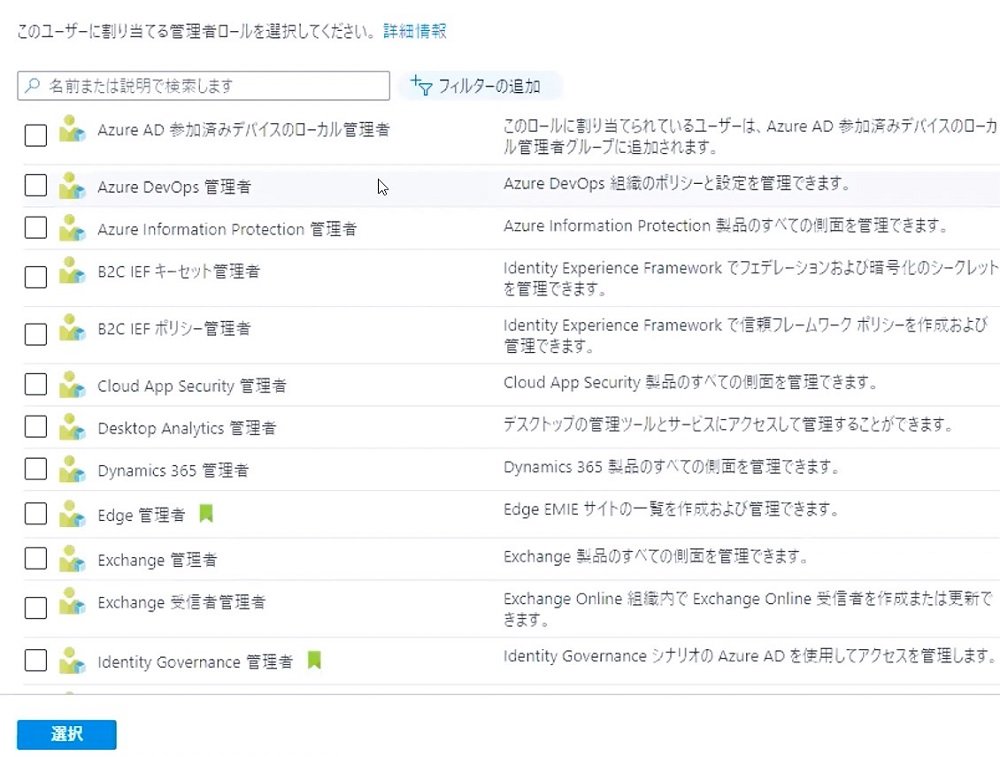The height and width of the screenshot is (757, 1000).
Task: Select the Exchange 受信者管理者 checkbox
Action: pyautogui.click(x=36, y=607)
